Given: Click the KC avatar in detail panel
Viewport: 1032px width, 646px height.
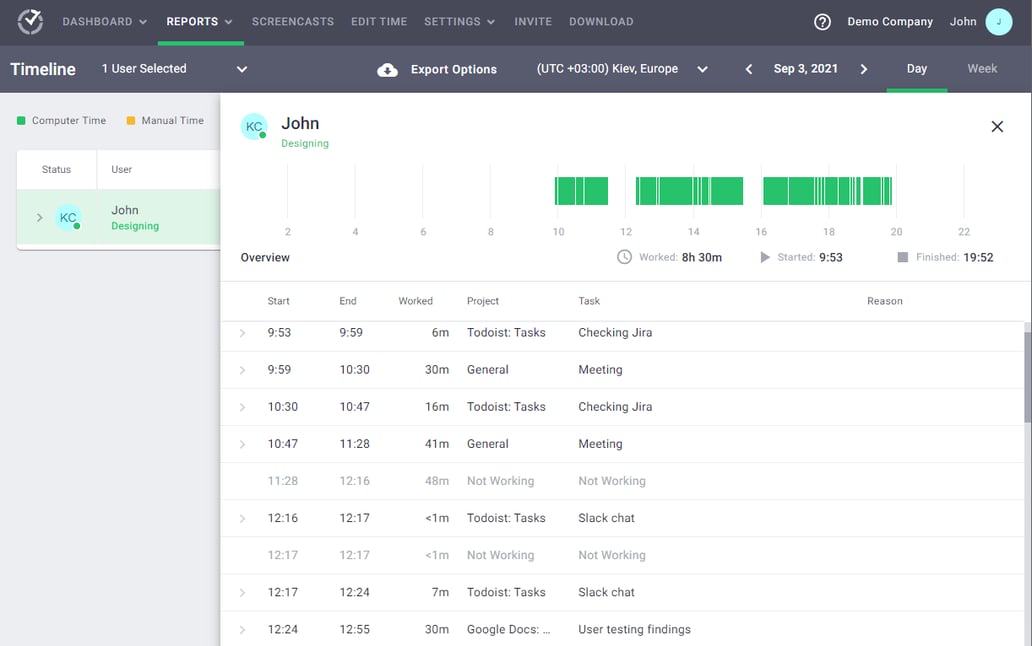Looking at the screenshot, I should (x=254, y=127).
